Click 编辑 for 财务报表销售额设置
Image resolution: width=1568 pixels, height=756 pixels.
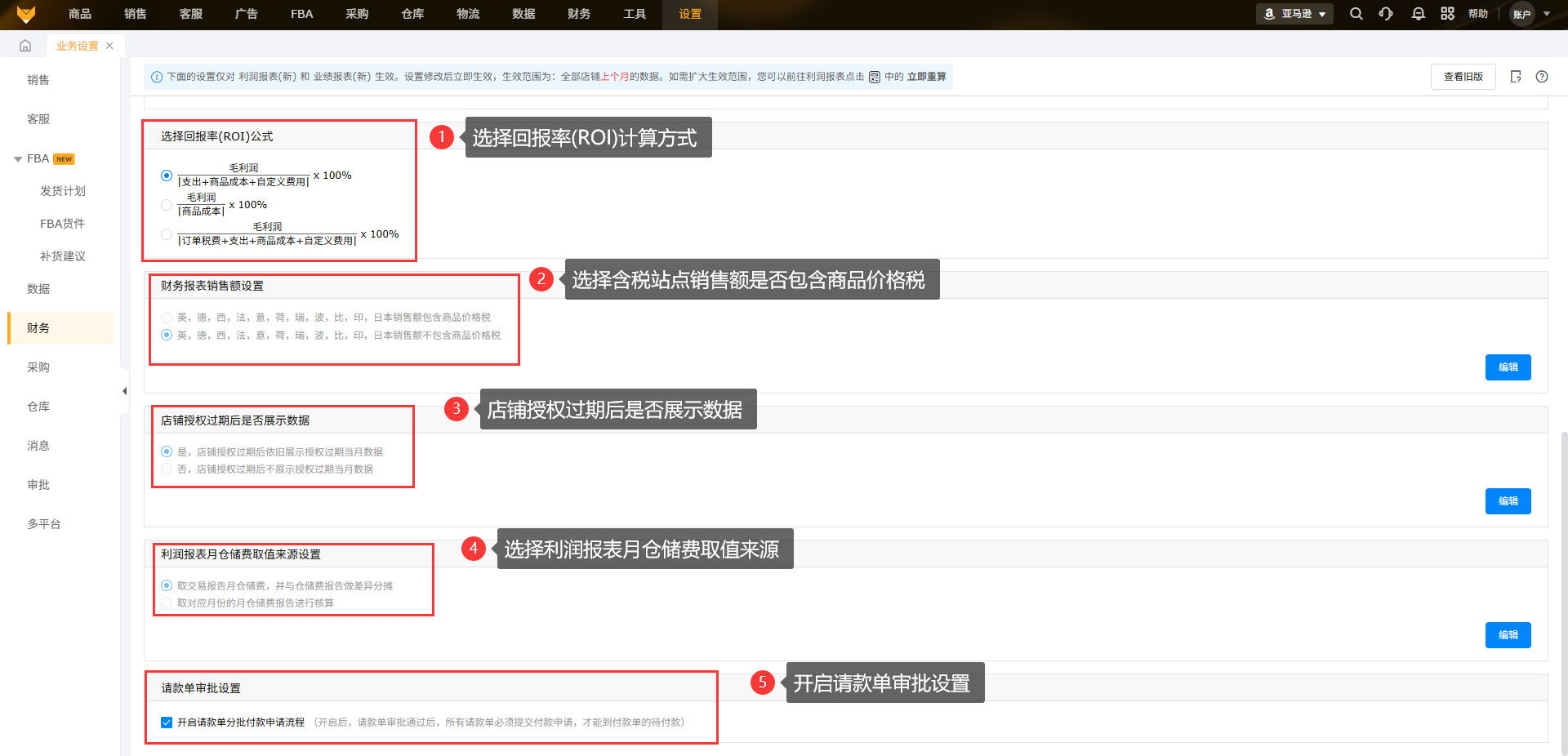(1508, 367)
